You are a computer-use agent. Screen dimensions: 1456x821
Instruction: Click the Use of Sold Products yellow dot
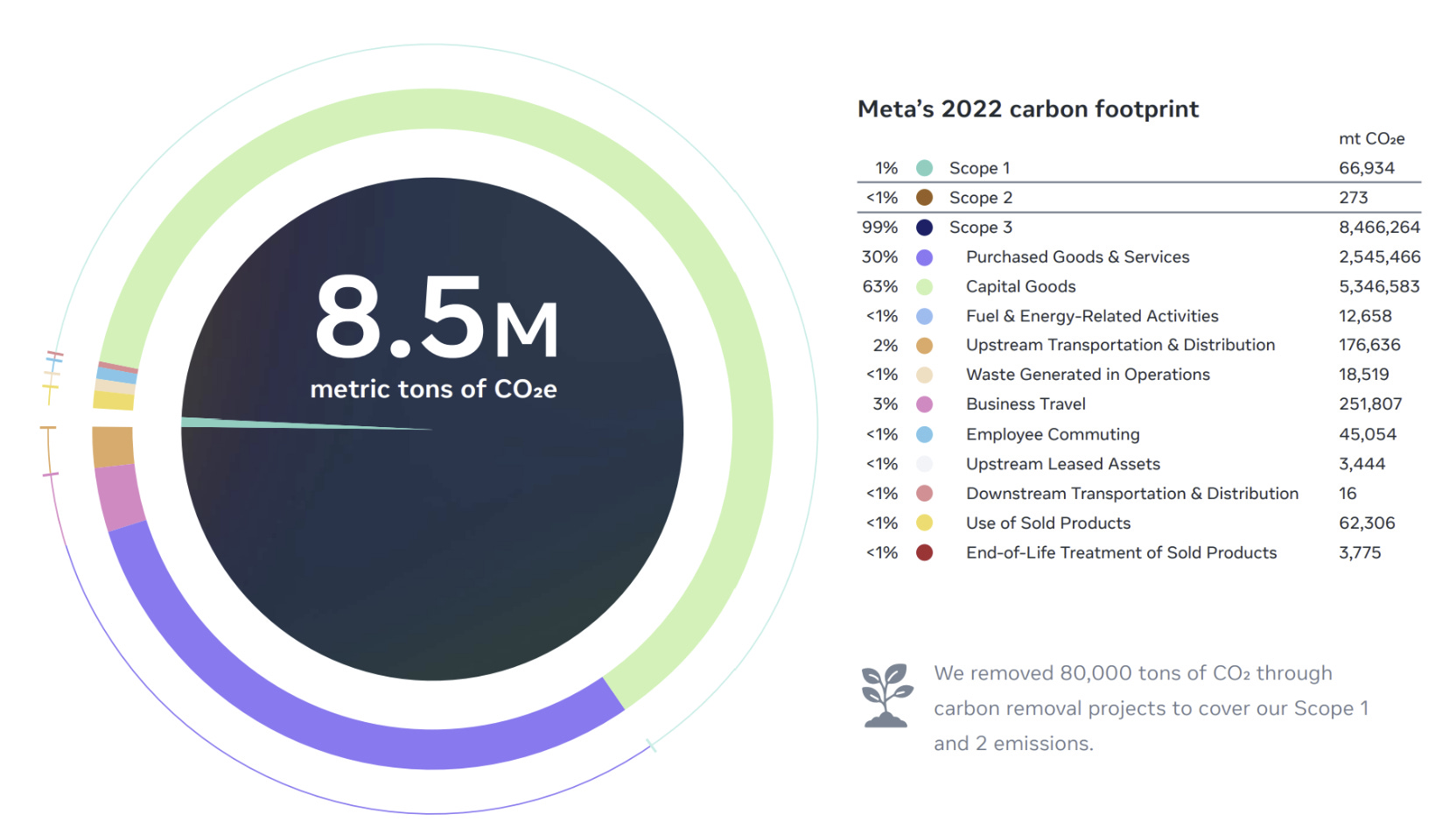(924, 523)
